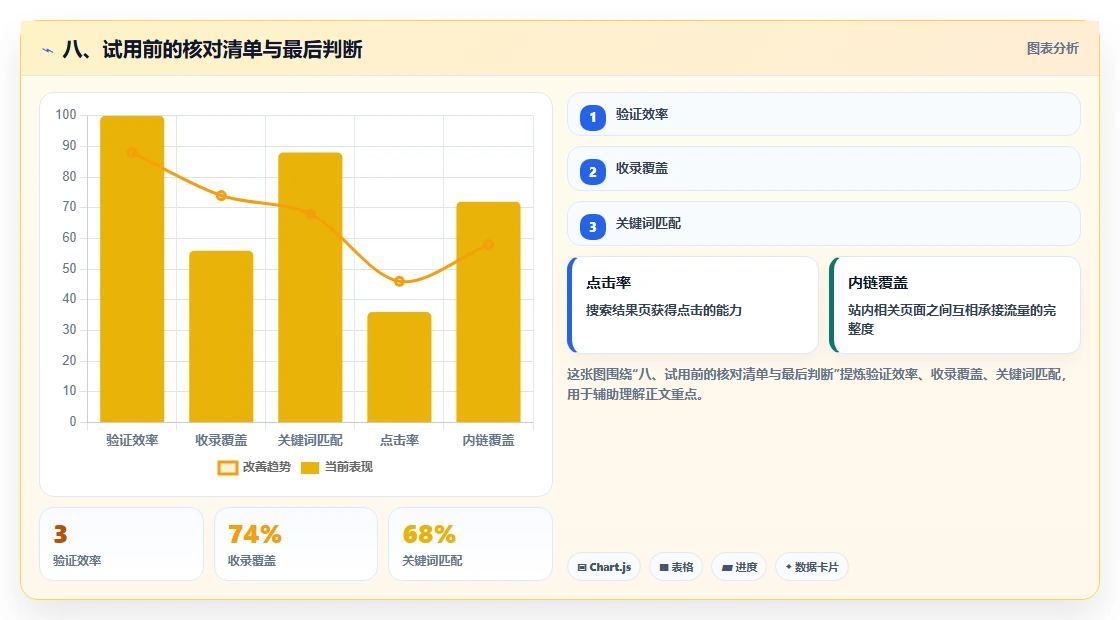1120x620 pixels.
Task: Click the 内链覆盖 info card
Action: (x=954, y=305)
